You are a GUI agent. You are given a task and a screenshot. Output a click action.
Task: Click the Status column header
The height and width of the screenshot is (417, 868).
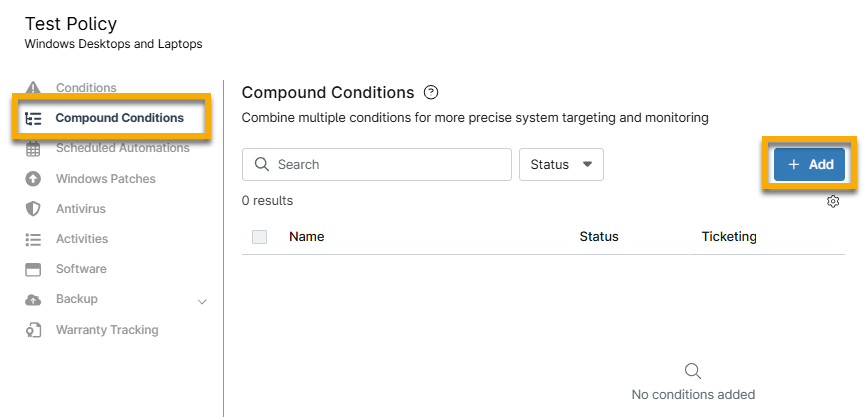(x=599, y=237)
